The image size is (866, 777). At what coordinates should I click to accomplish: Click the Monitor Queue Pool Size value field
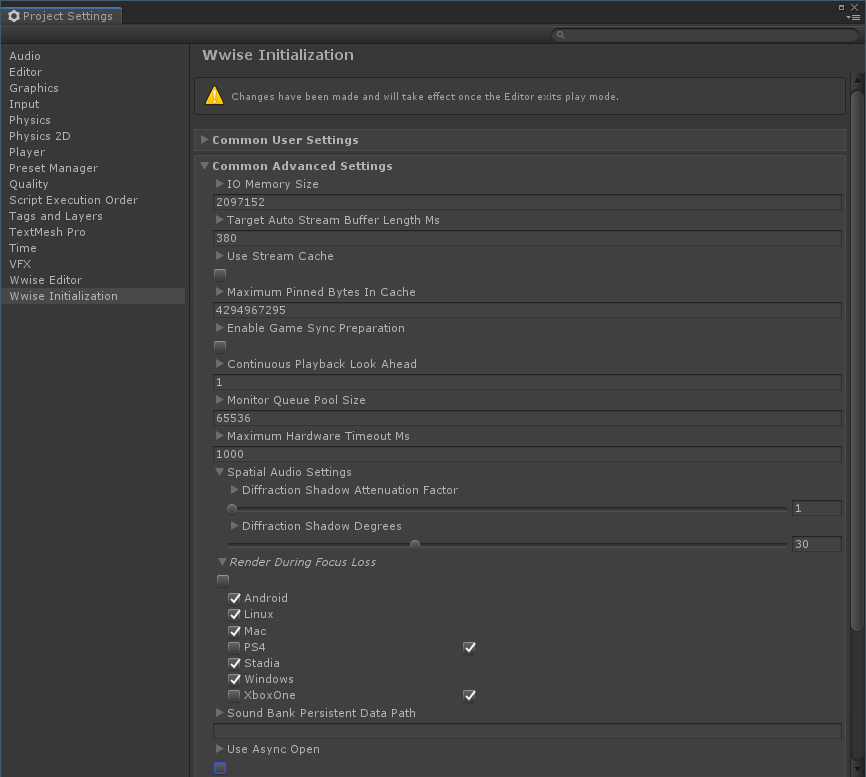[x=527, y=418]
